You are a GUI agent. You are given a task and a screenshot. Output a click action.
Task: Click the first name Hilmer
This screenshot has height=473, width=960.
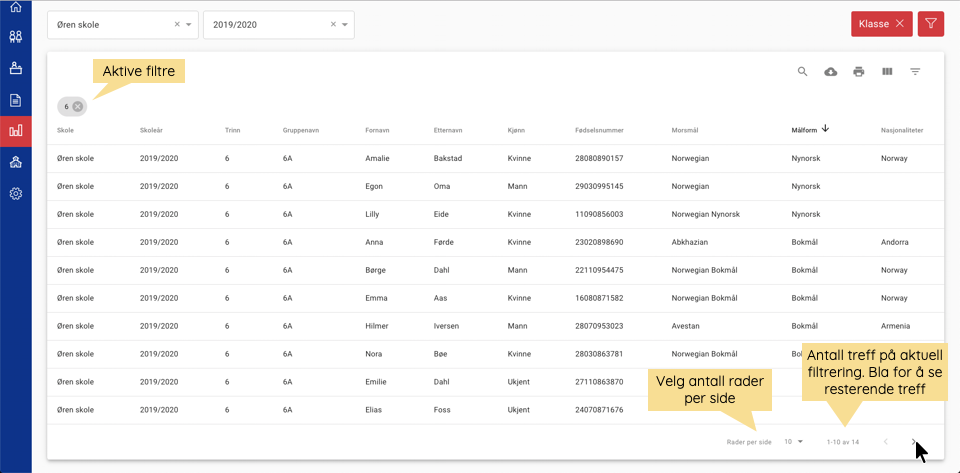pos(377,326)
